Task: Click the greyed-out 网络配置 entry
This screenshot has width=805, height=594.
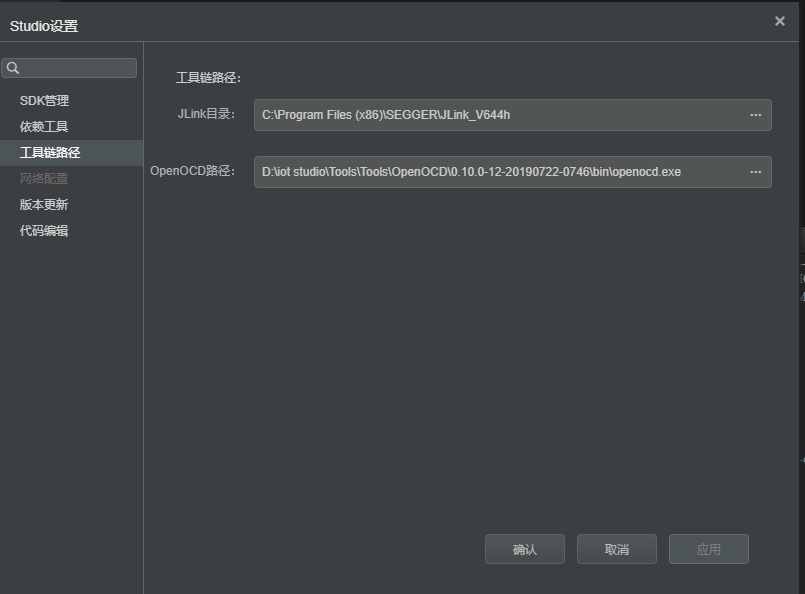Action: click(x=44, y=179)
